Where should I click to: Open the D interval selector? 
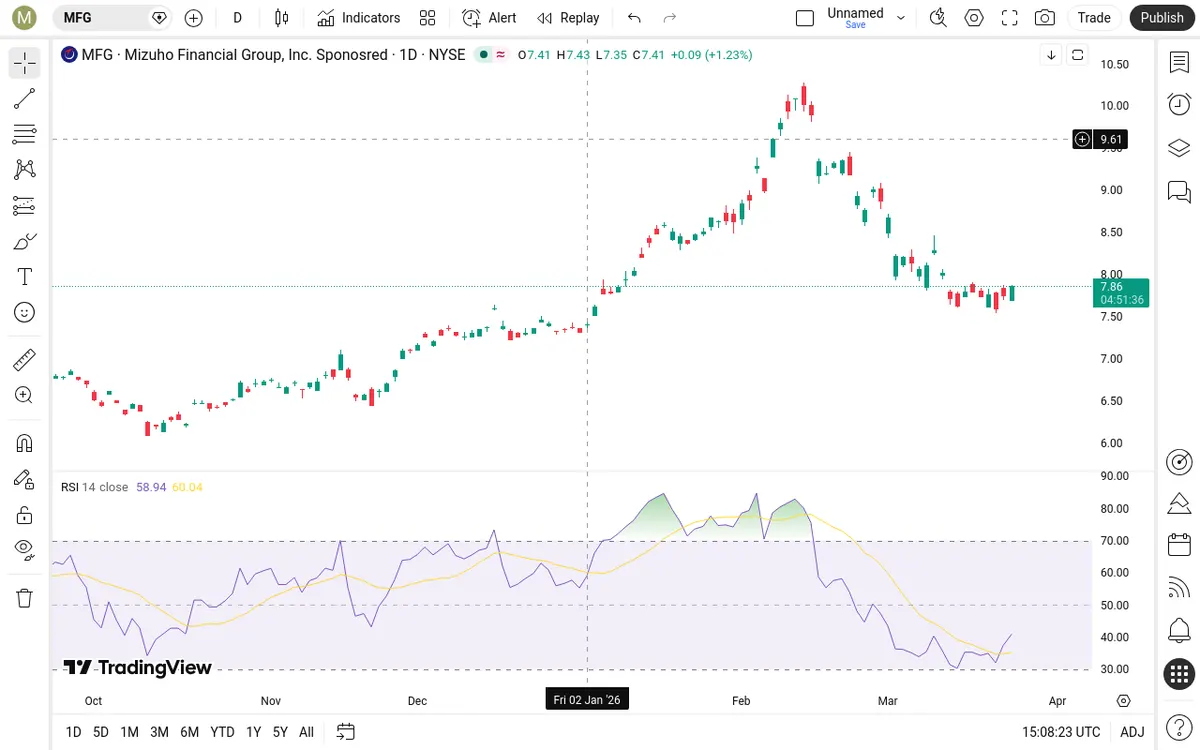point(237,18)
